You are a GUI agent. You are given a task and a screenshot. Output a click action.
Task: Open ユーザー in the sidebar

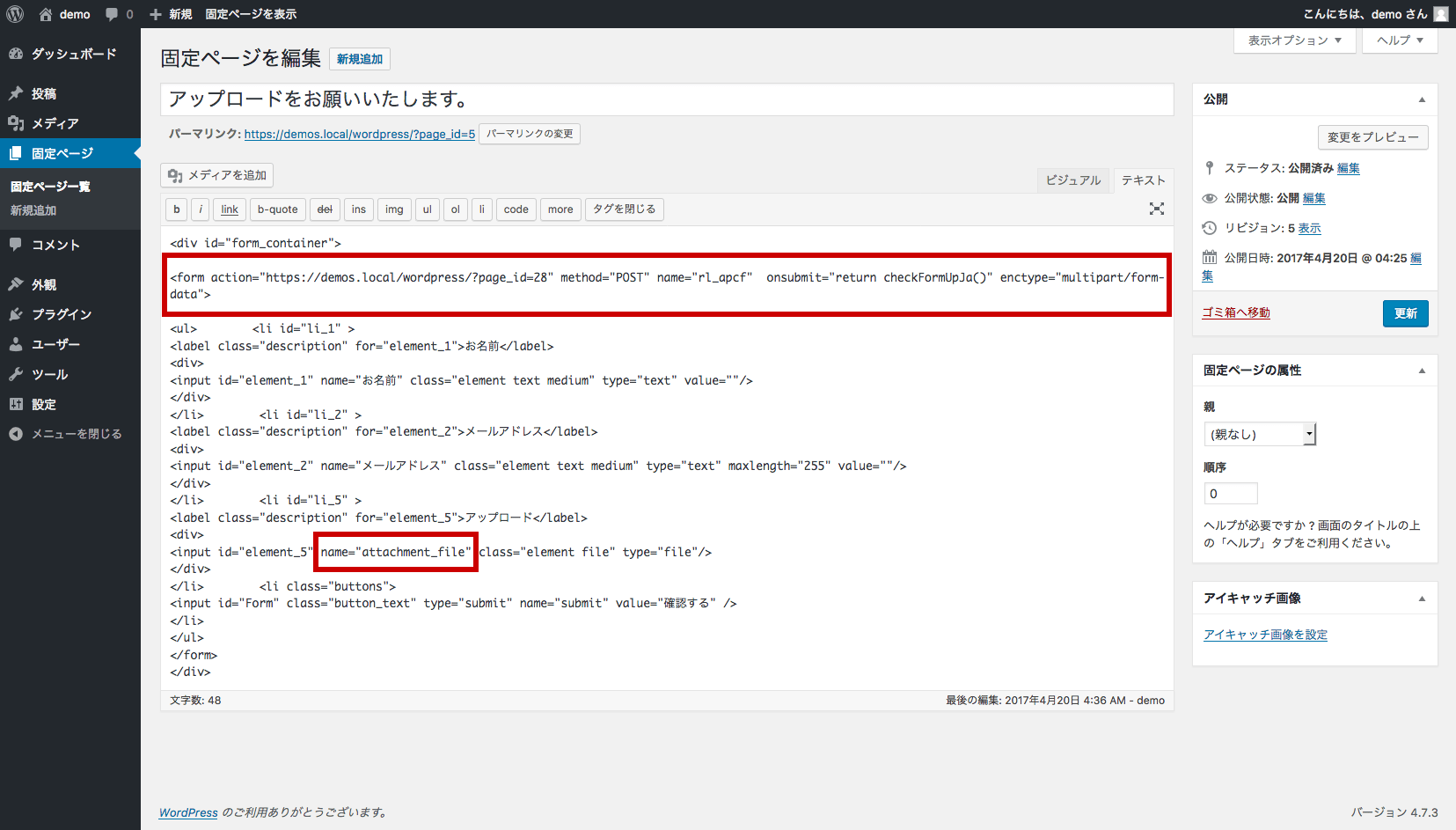point(70,344)
